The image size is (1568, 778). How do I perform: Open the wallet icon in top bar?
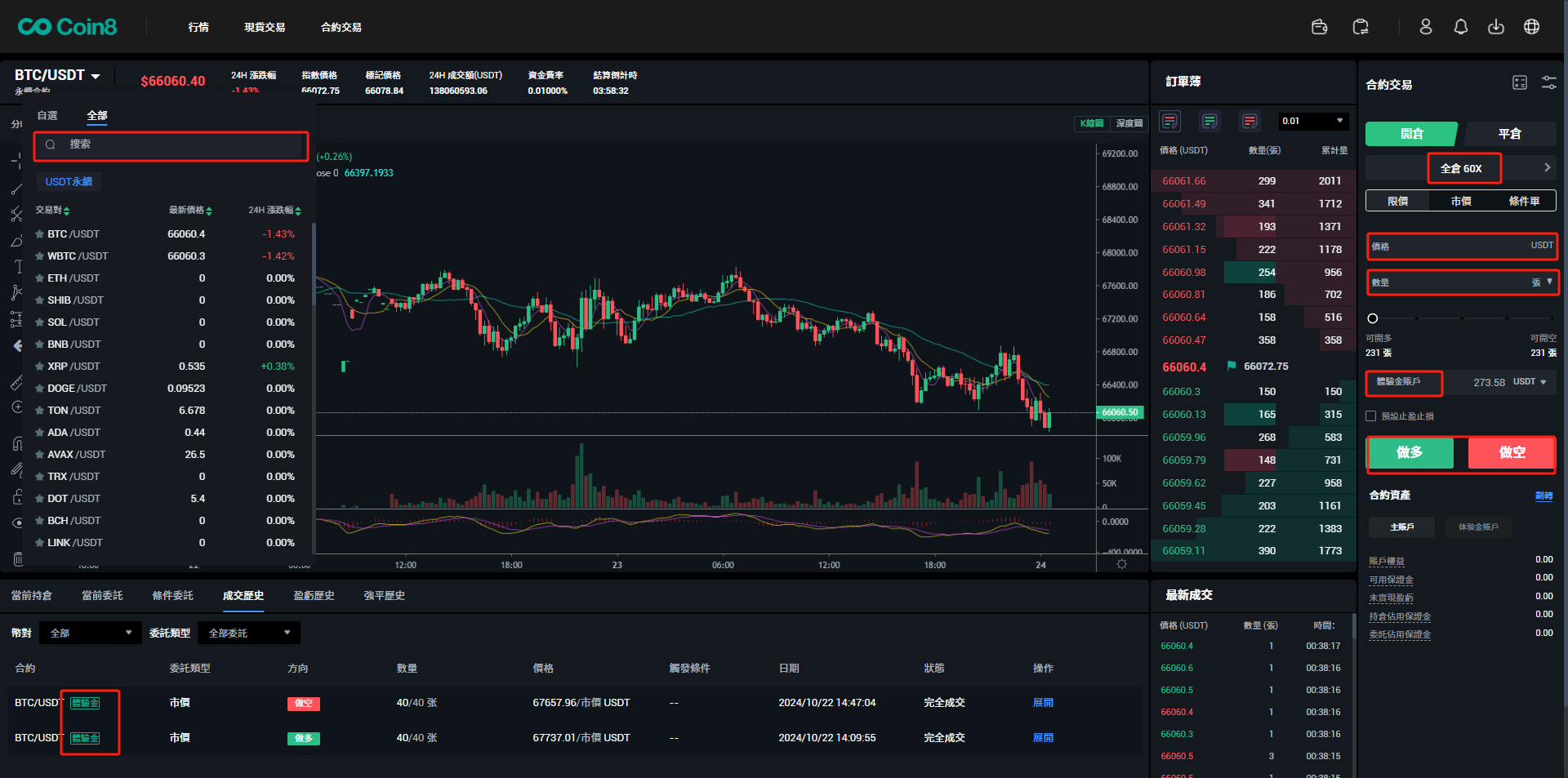[1319, 27]
